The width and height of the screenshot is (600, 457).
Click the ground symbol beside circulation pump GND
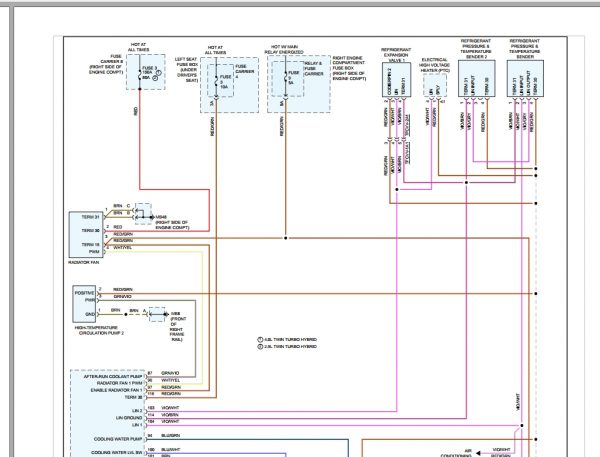click(158, 314)
